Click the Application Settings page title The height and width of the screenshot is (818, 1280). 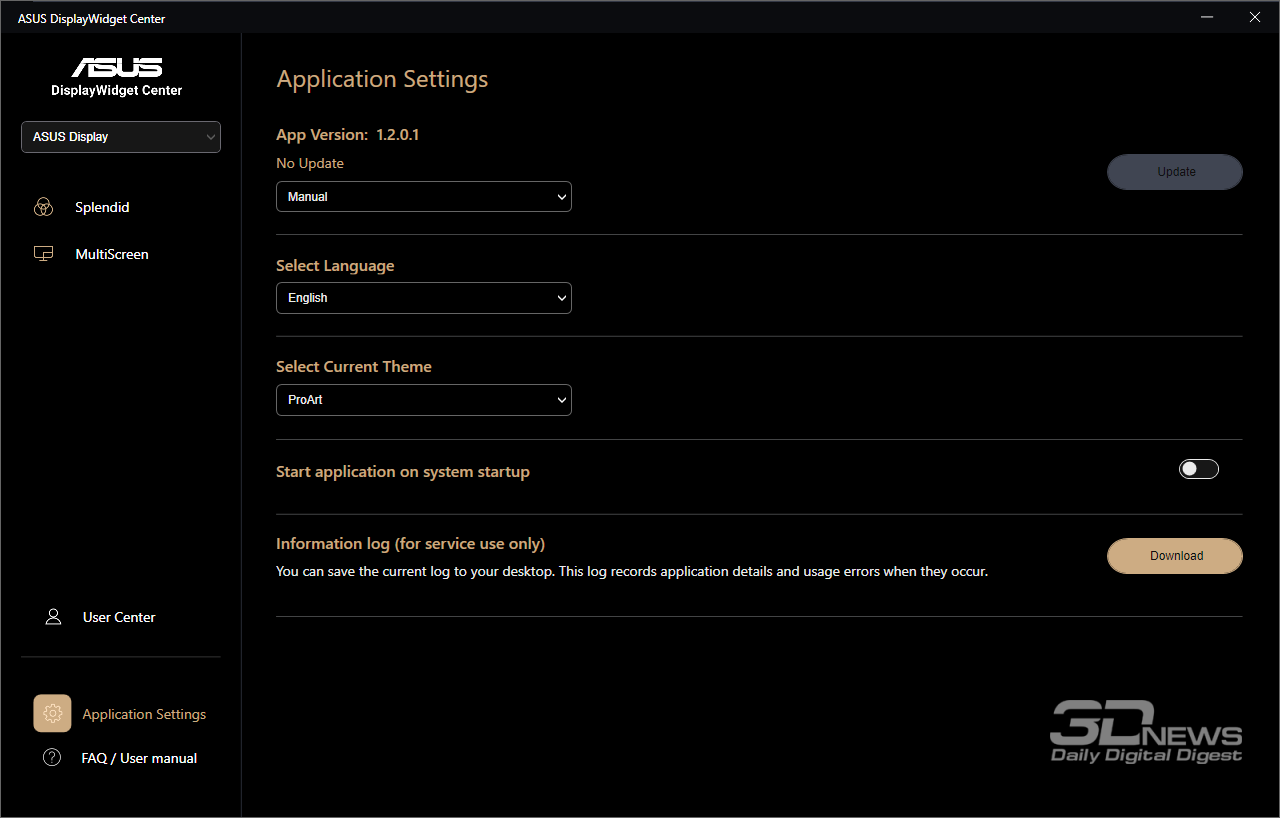click(382, 79)
